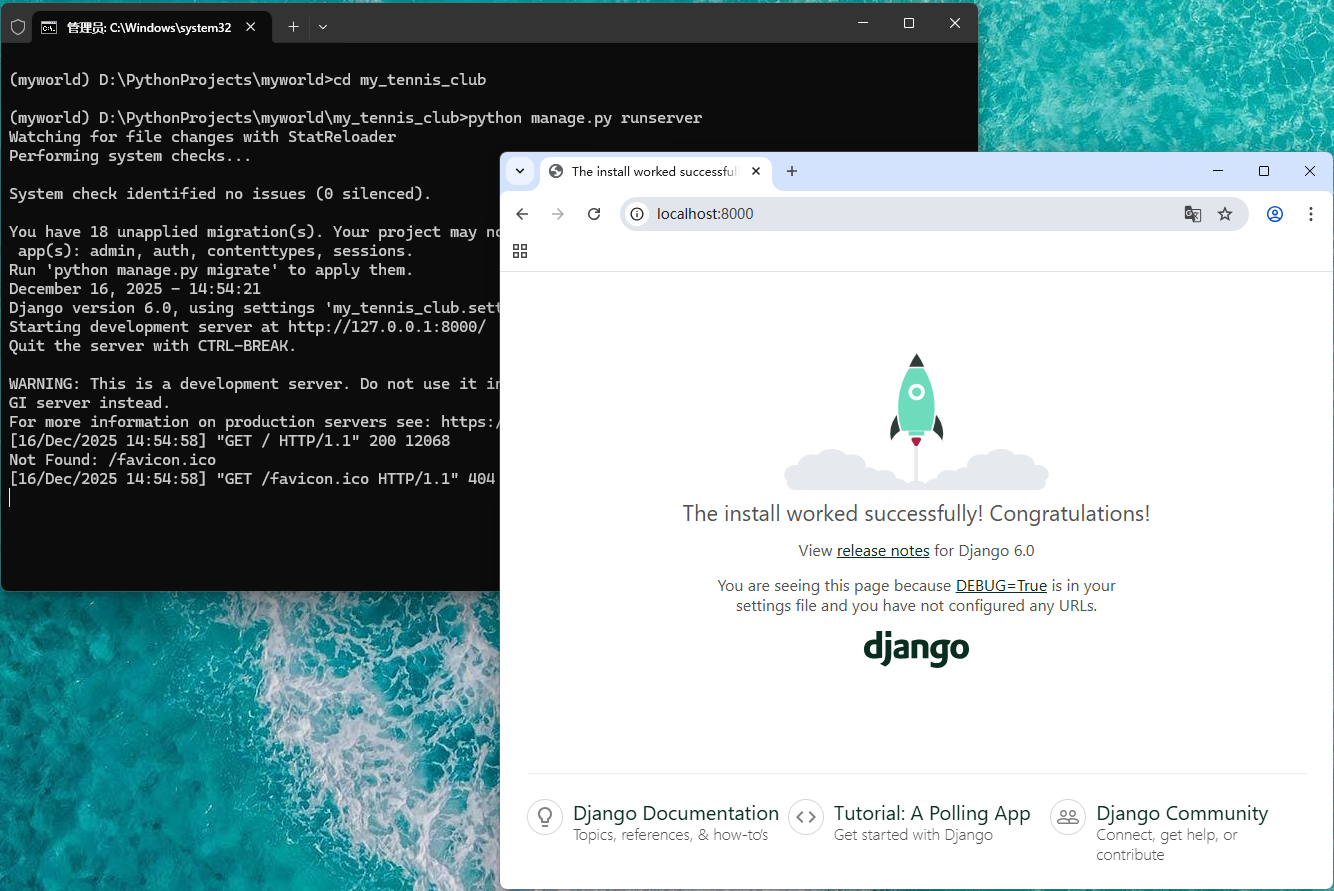Open the Chrome three-dot menu
The image size is (1334, 891).
click(1311, 214)
